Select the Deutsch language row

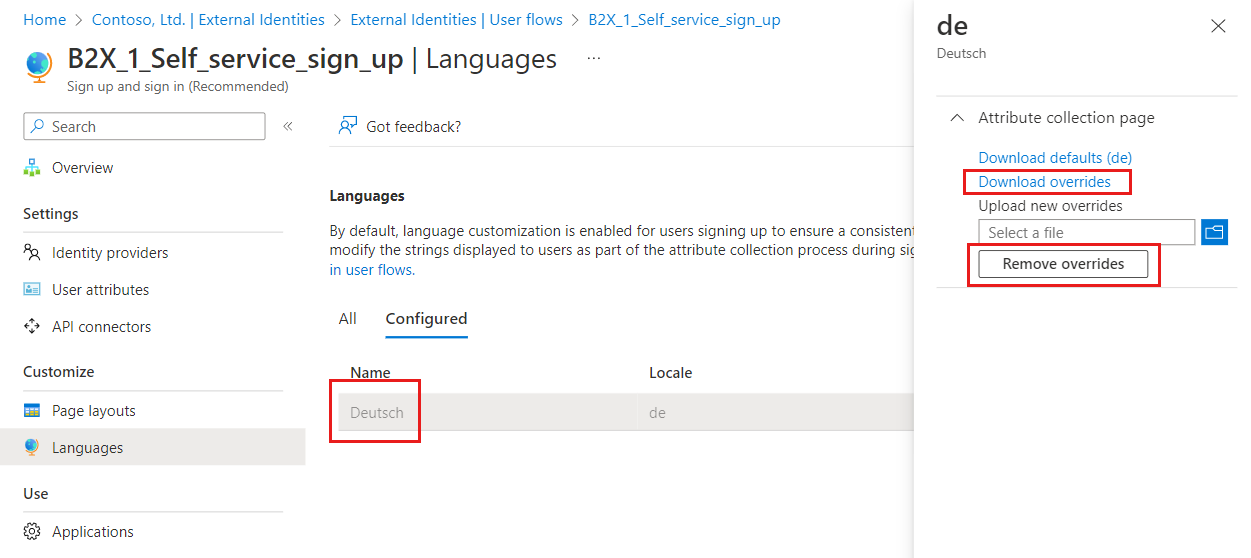click(x=622, y=412)
